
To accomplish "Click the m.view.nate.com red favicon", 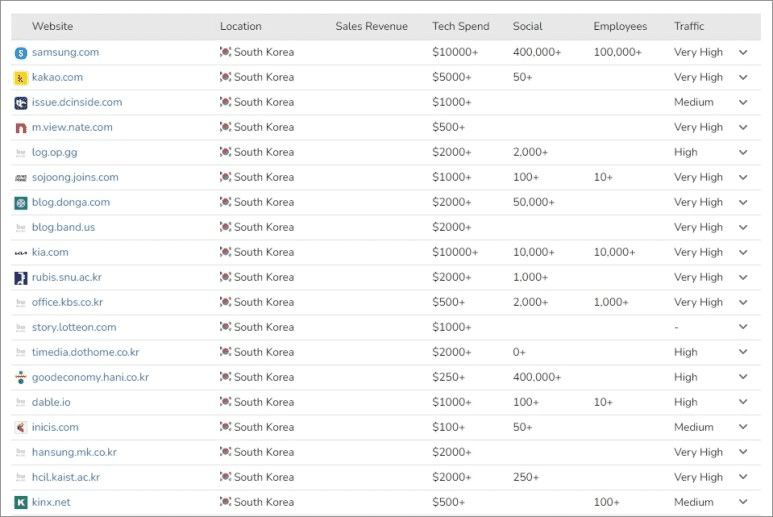I will 21,128.
